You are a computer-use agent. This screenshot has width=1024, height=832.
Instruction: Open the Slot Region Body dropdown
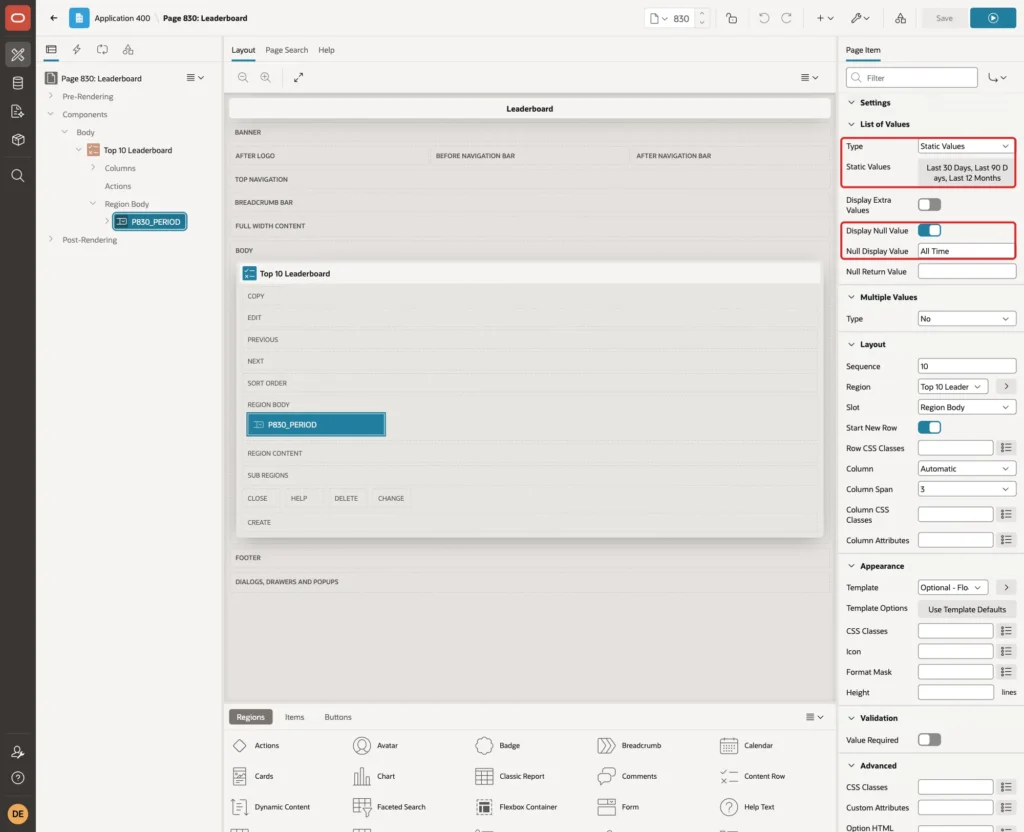(x=967, y=408)
